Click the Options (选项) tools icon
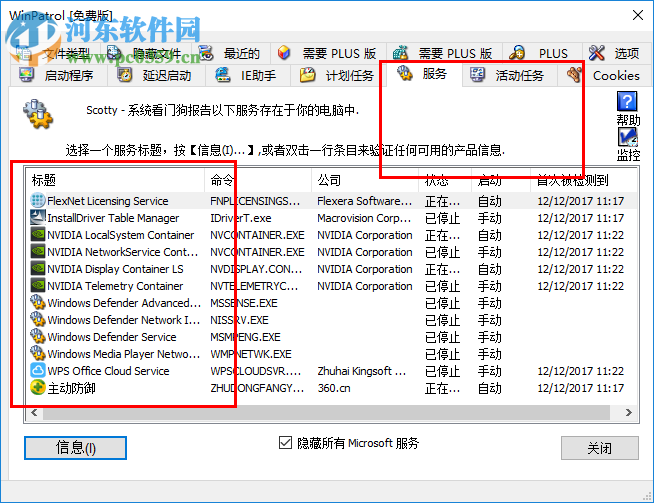Image resolution: width=654 pixels, height=503 pixels. pos(596,53)
